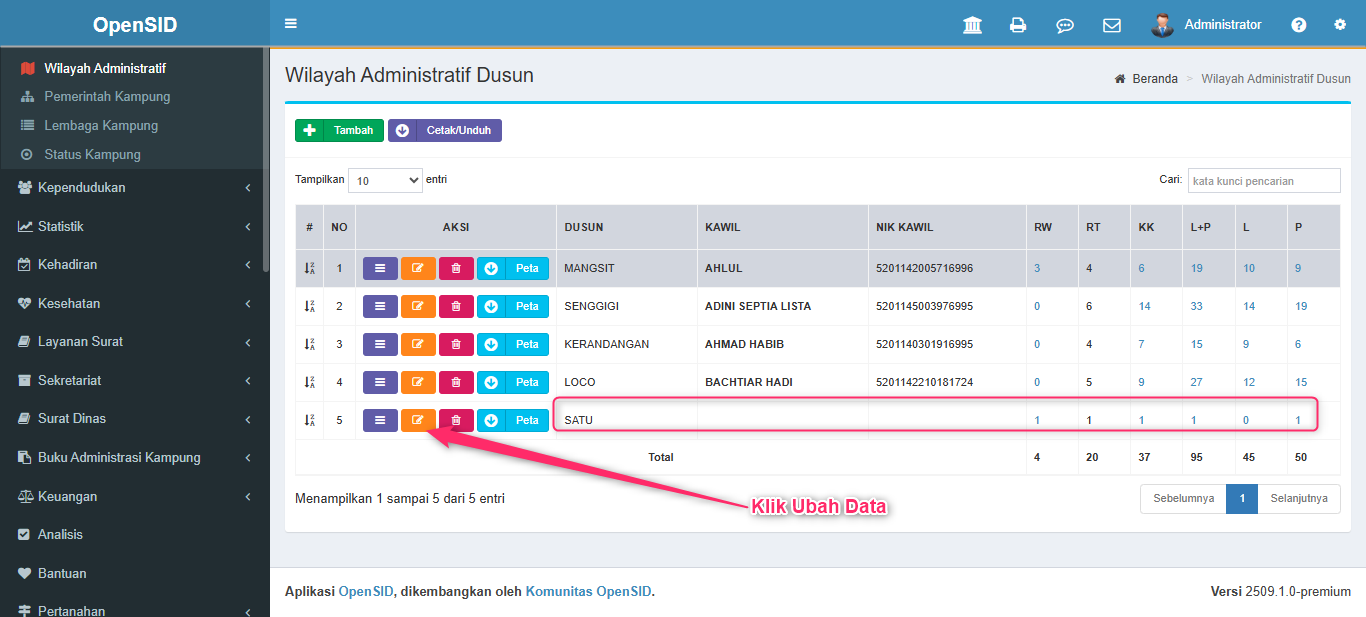Click the printer icon in top bar
Viewport: 1366px width, 617px height.
coord(1018,25)
